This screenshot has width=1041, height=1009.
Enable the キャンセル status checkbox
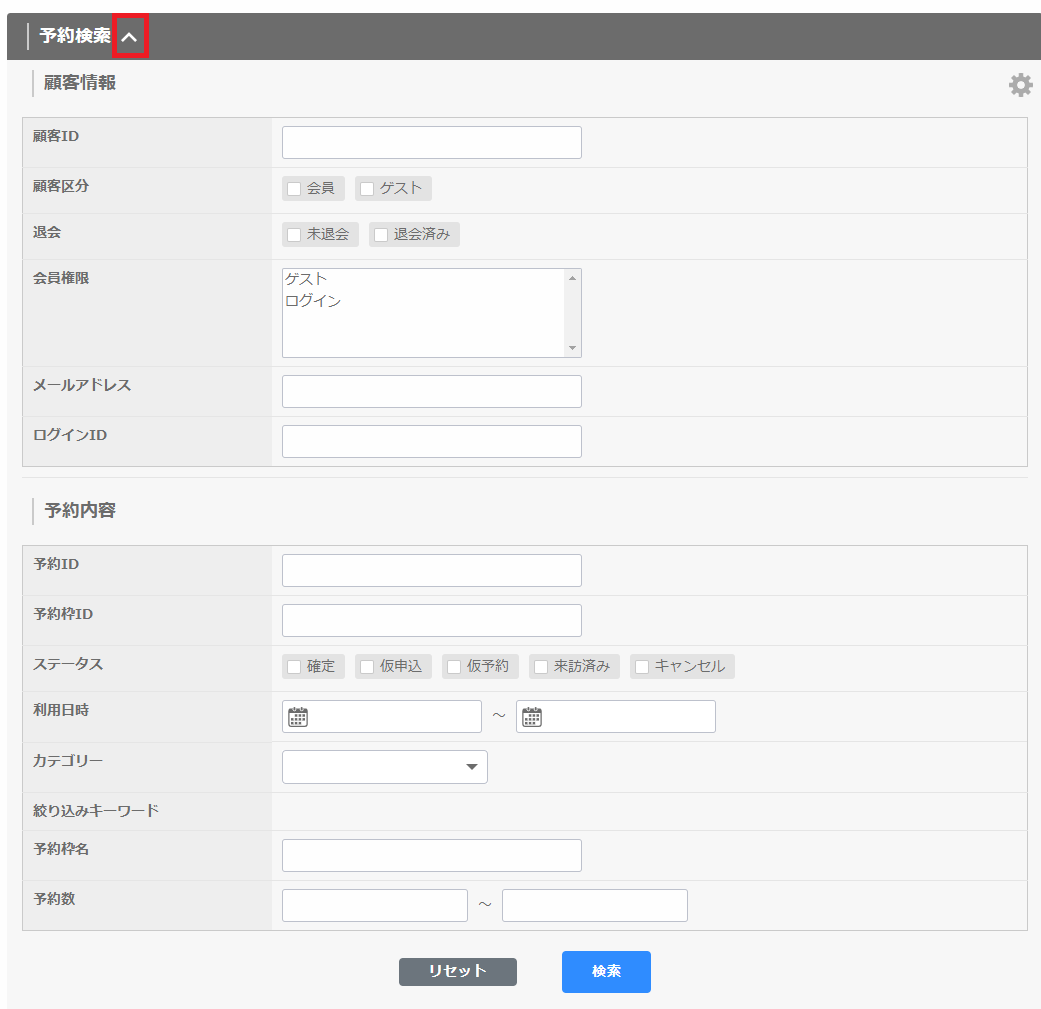pyautogui.click(x=642, y=667)
